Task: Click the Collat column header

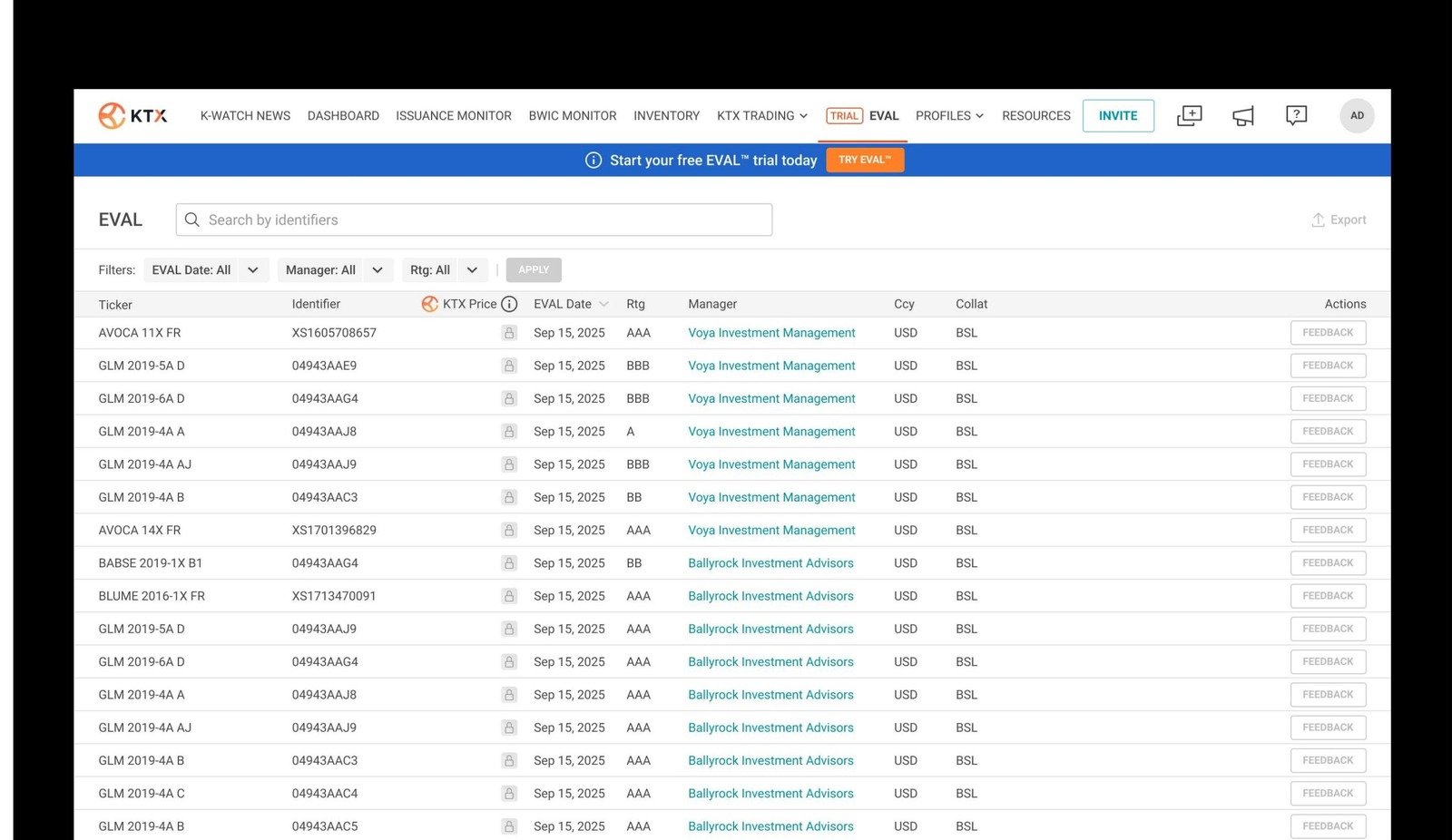Action: [971, 304]
